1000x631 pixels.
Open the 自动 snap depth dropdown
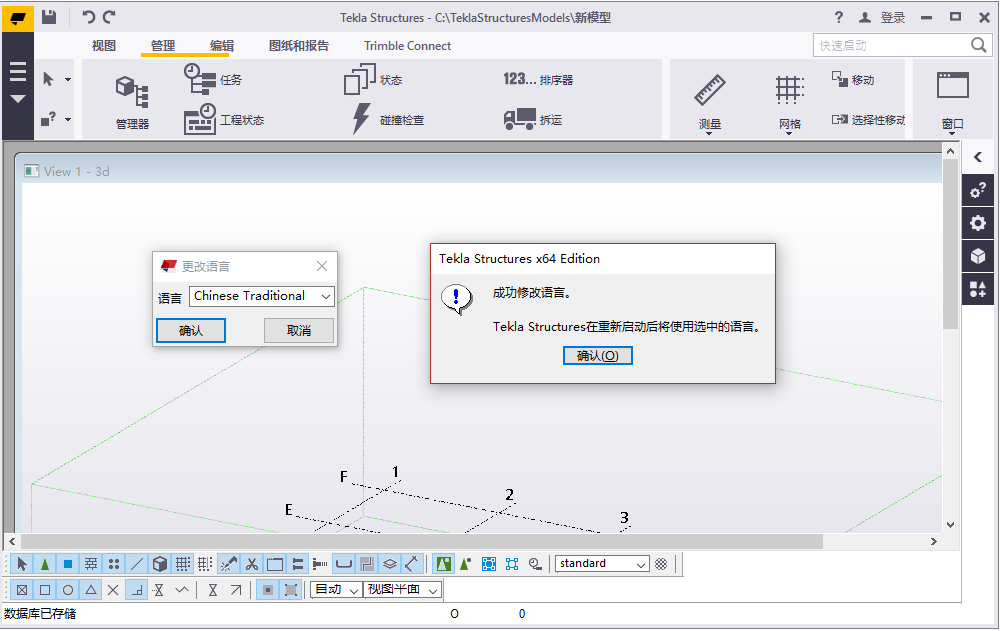click(x=336, y=590)
